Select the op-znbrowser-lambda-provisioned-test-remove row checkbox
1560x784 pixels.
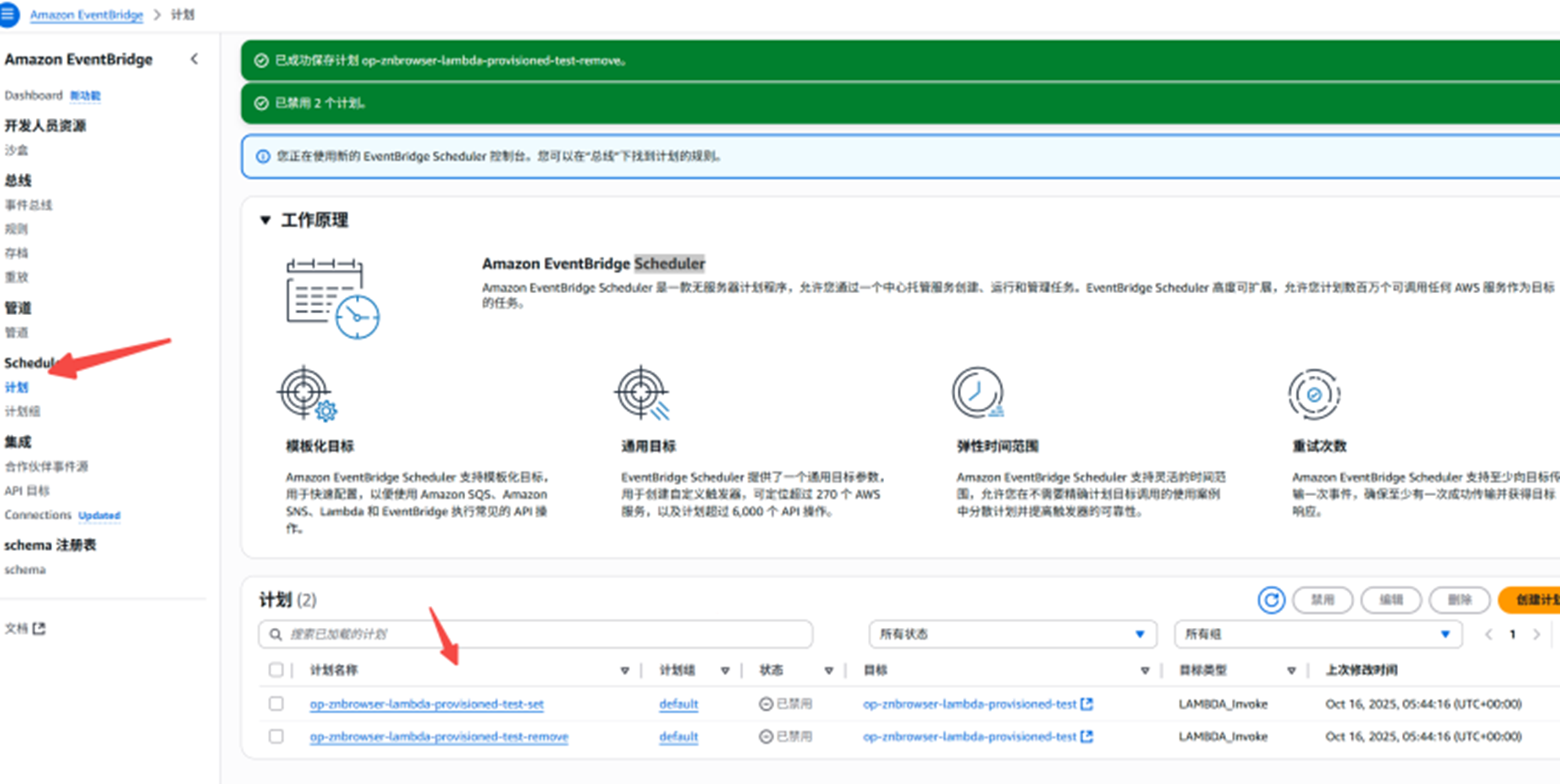tap(276, 736)
